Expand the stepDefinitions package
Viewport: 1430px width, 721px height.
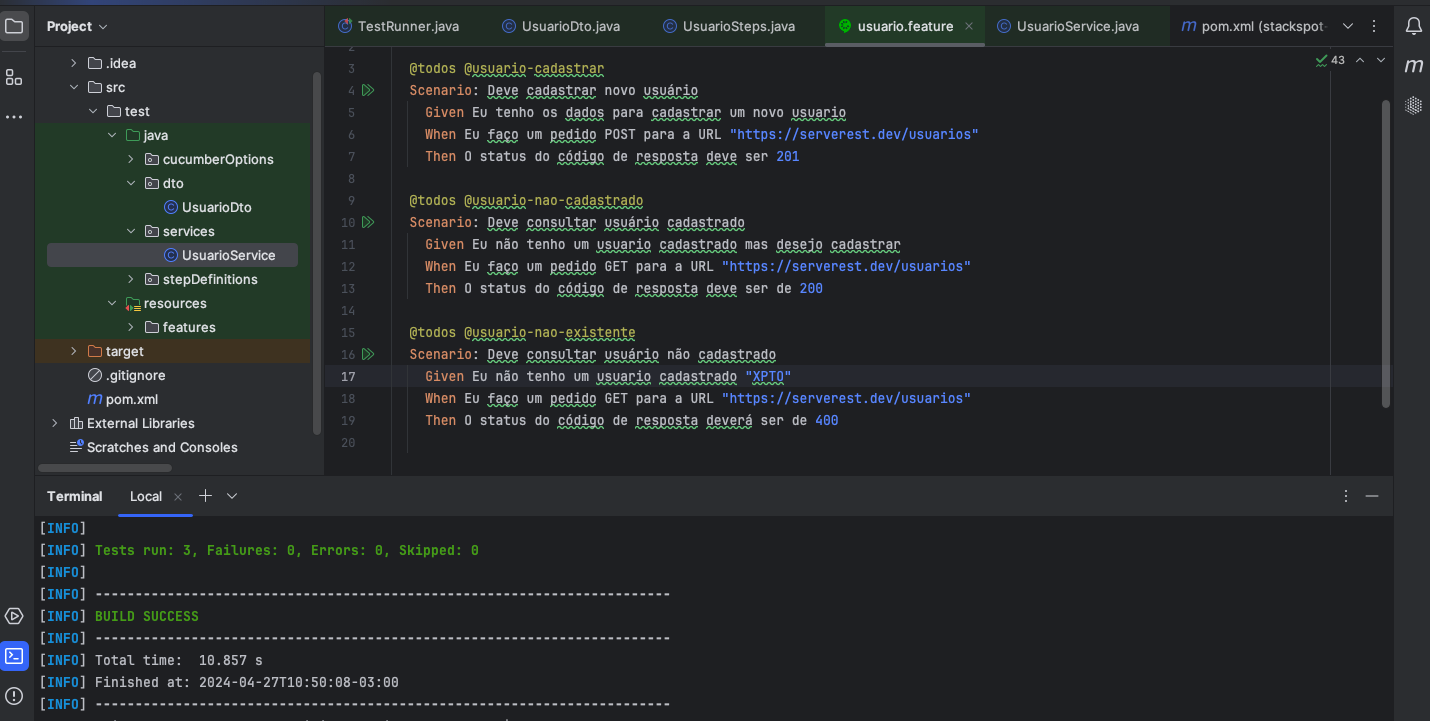pos(130,279)
